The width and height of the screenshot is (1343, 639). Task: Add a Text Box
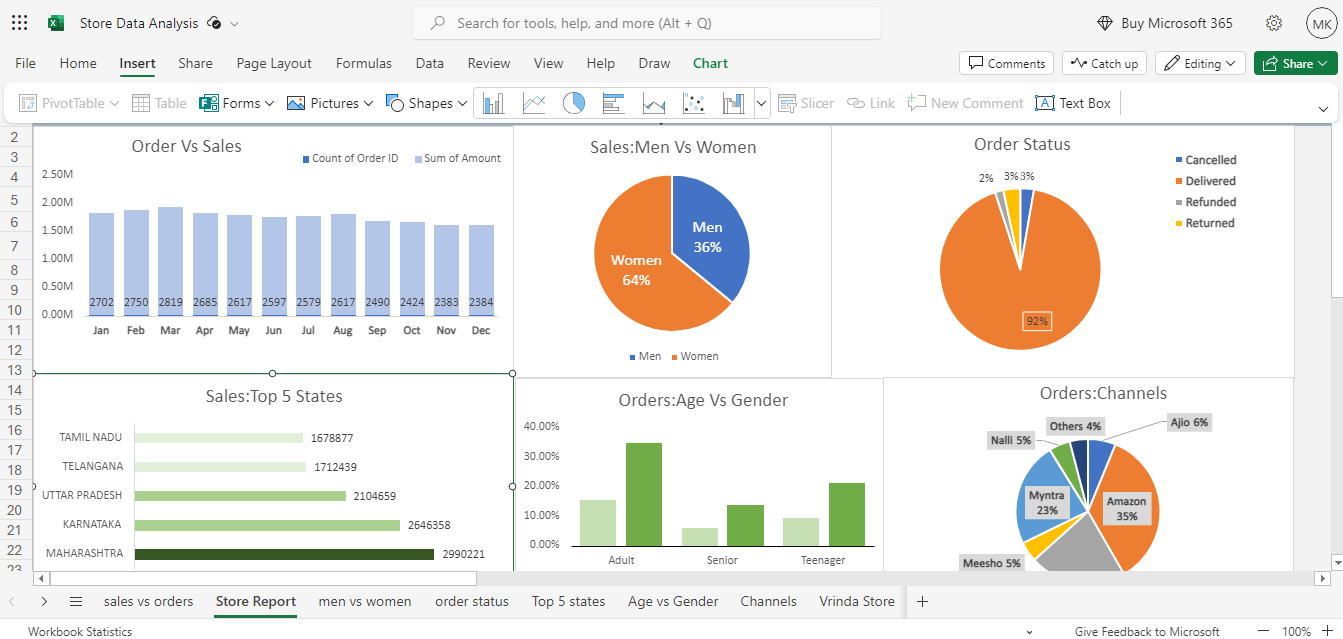pyautogui.click(x=1073, y=103)
